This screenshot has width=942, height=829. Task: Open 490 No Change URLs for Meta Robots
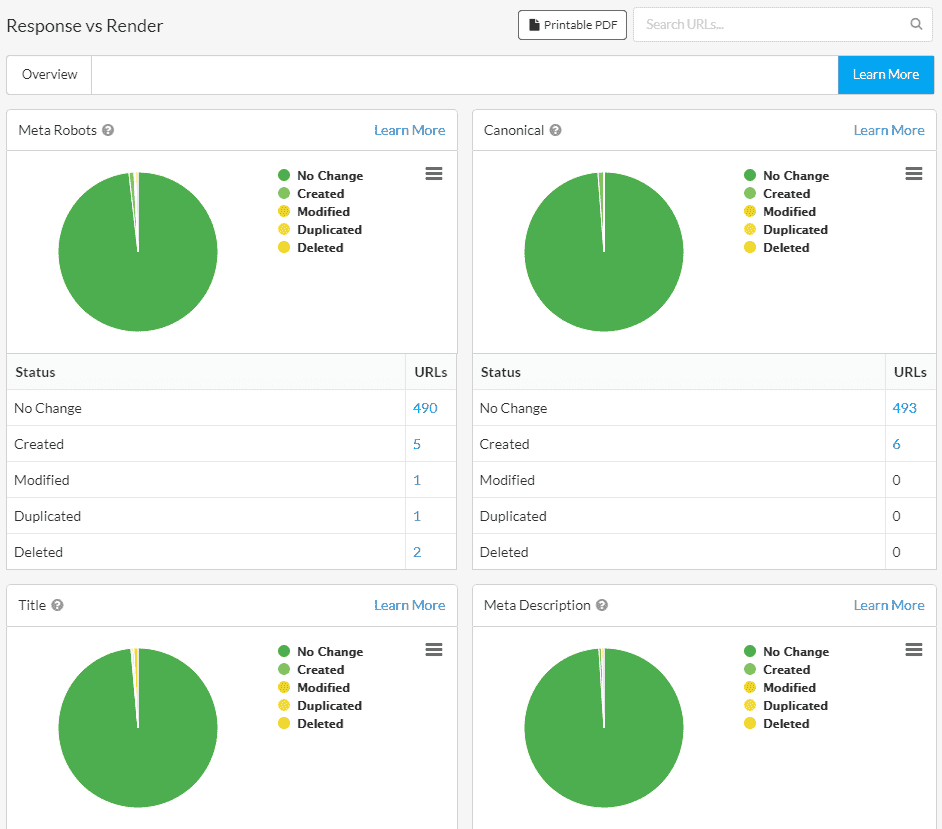click(x=425, y=408)
